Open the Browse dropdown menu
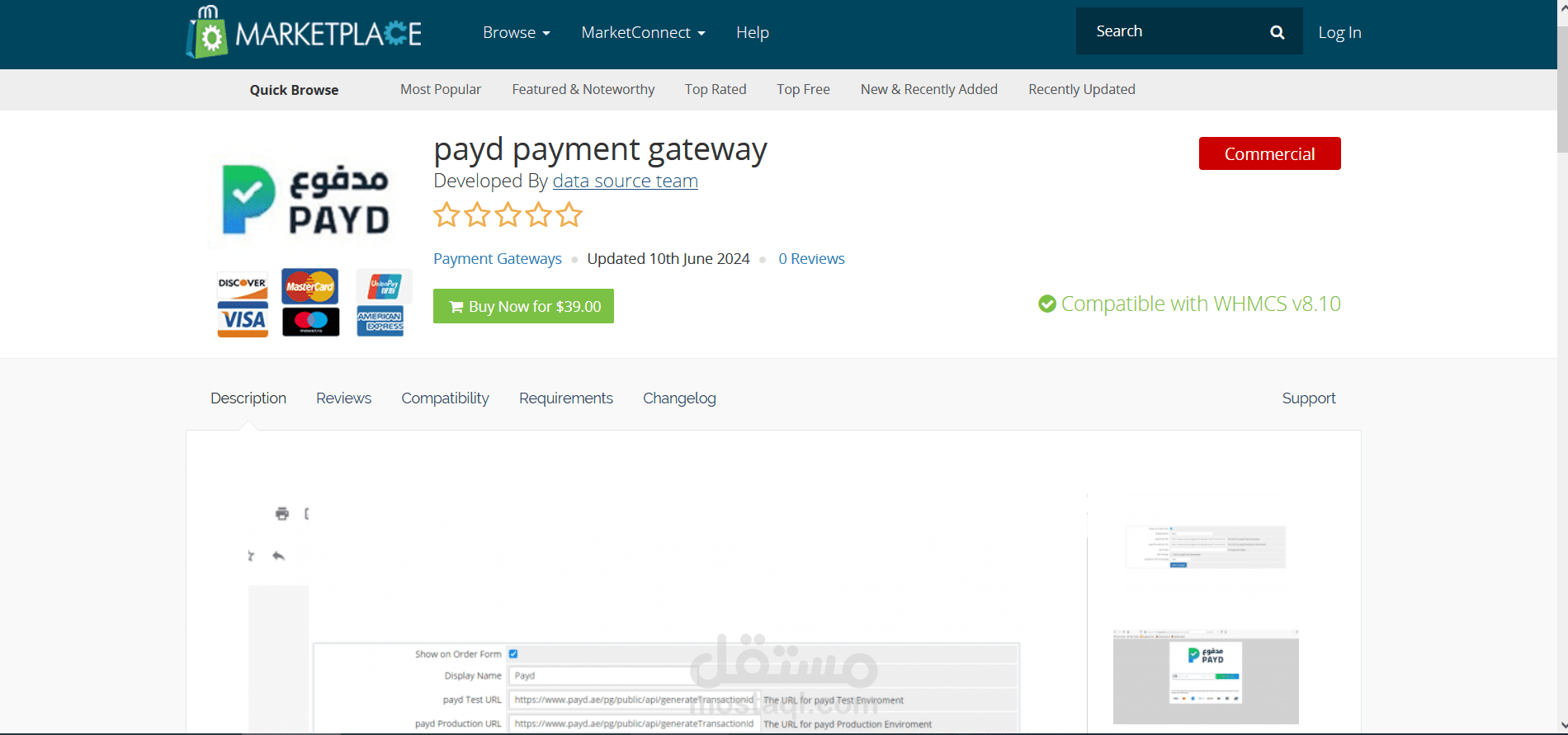This screenshot has height=735, width=1568. pyautogui.click(x=516, y=32)
